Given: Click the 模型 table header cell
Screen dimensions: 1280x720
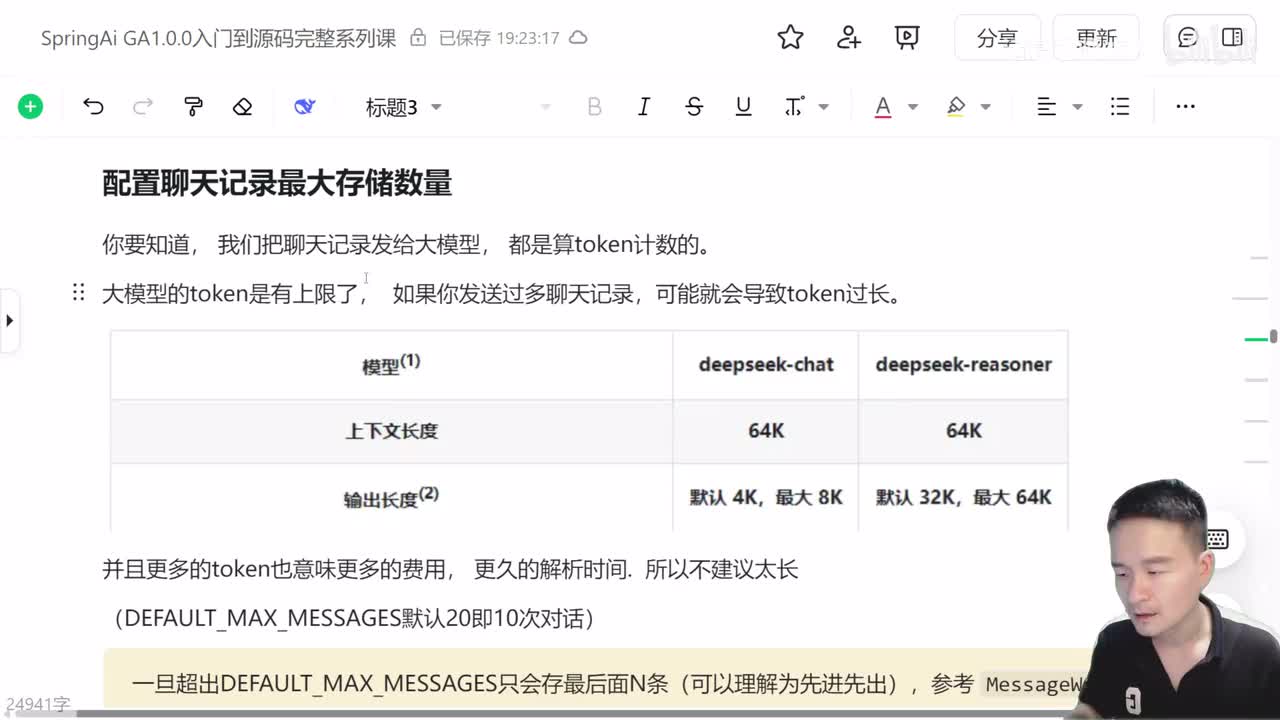Looking at the screenshot, I should (x=392, y=365).
